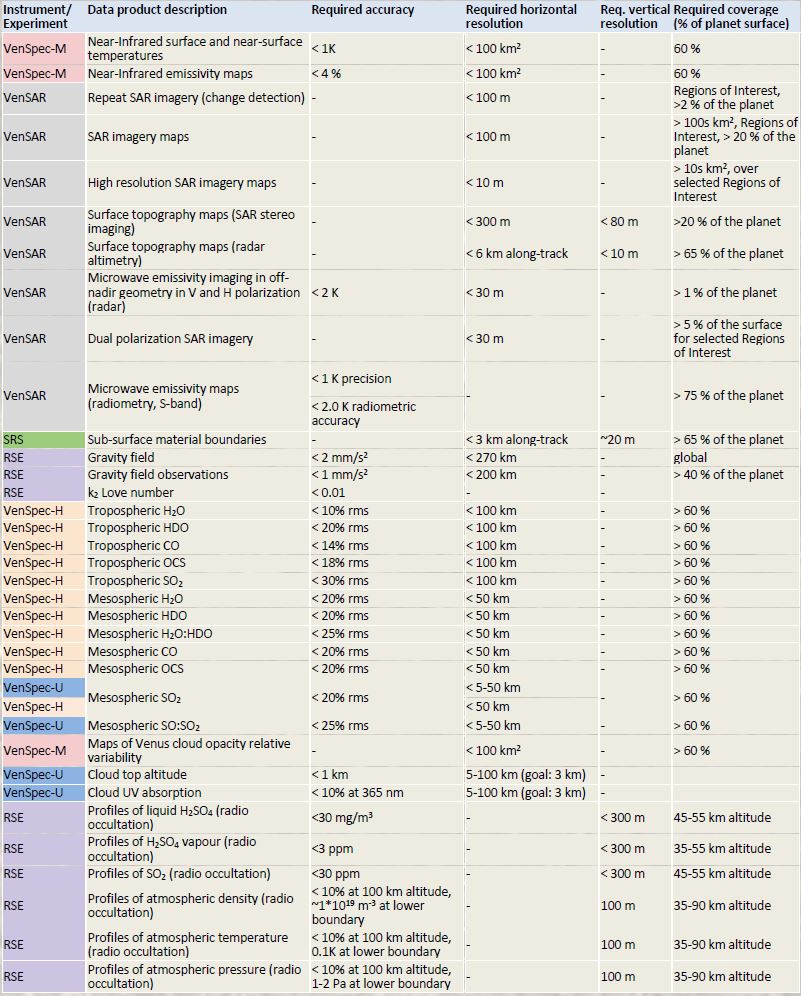Select the "Near-Infrared emissivity maps" cell
Image resolution: width=801 pixels, height=996 pixels.
click(170, 74)
